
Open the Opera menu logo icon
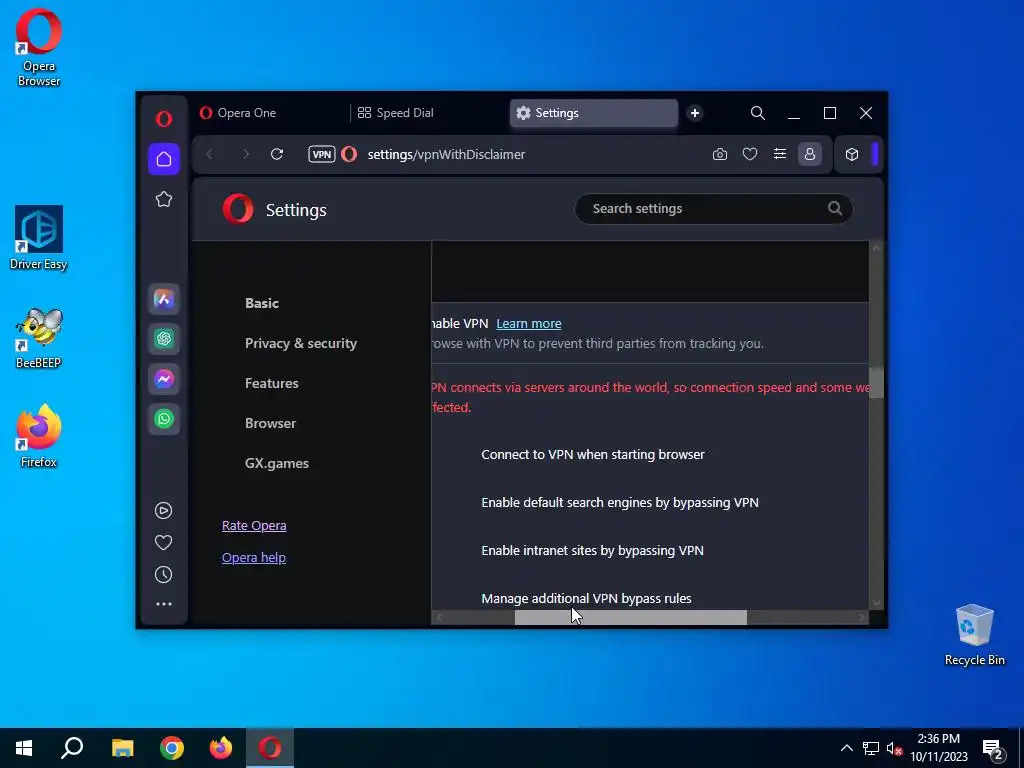pyautogui.click(x=164, y=118)
